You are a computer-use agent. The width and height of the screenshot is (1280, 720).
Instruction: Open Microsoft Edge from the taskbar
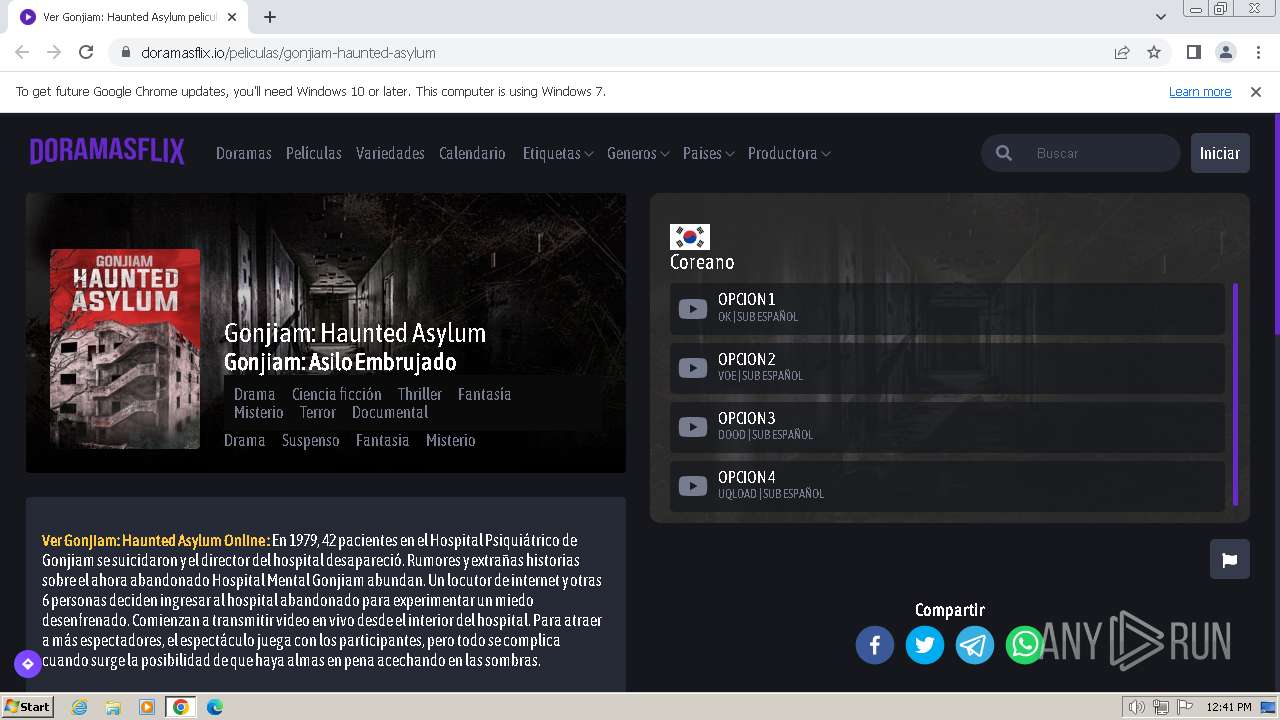[215, 707]
